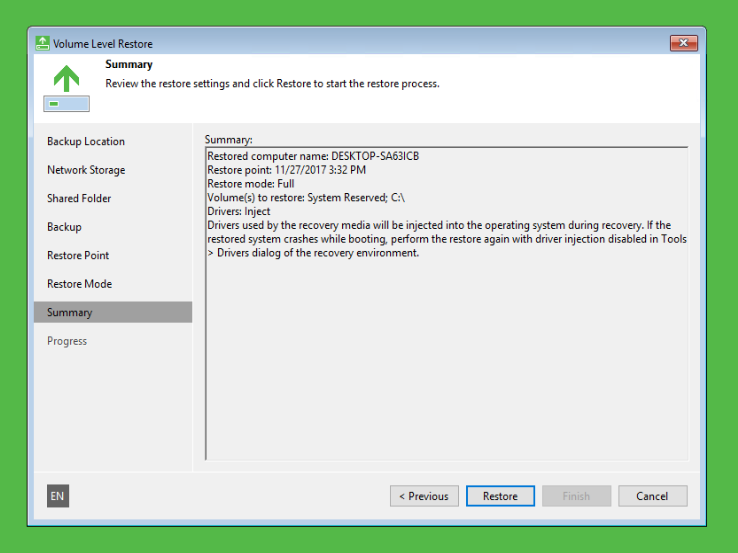The height and width of the screenshot is (553, 738).
Task: Click the 'Restore point: 11/27/2017 3:32 PM' line
Action: pos(286,170)
